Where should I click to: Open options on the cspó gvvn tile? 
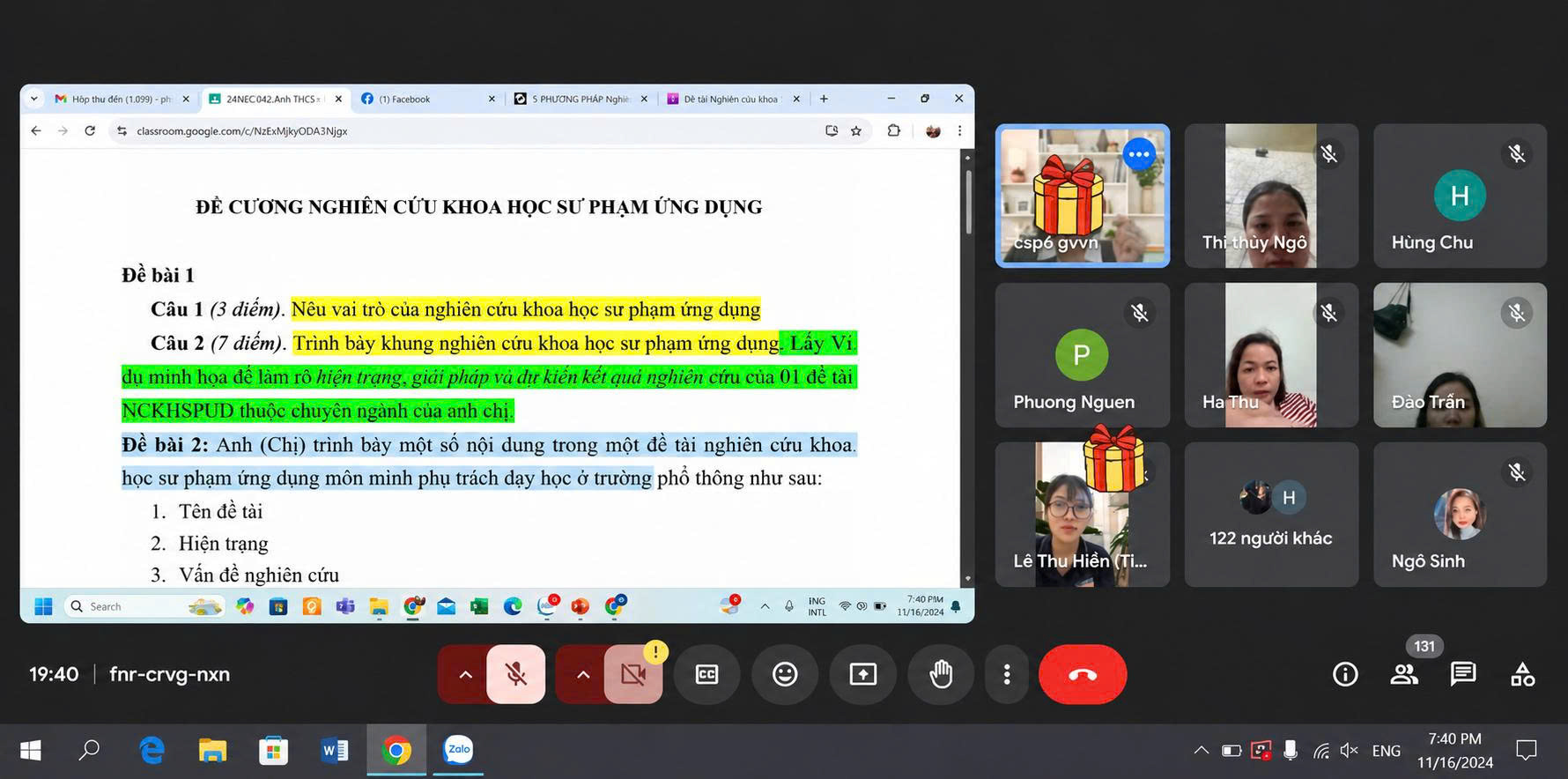pos(1139,154)
